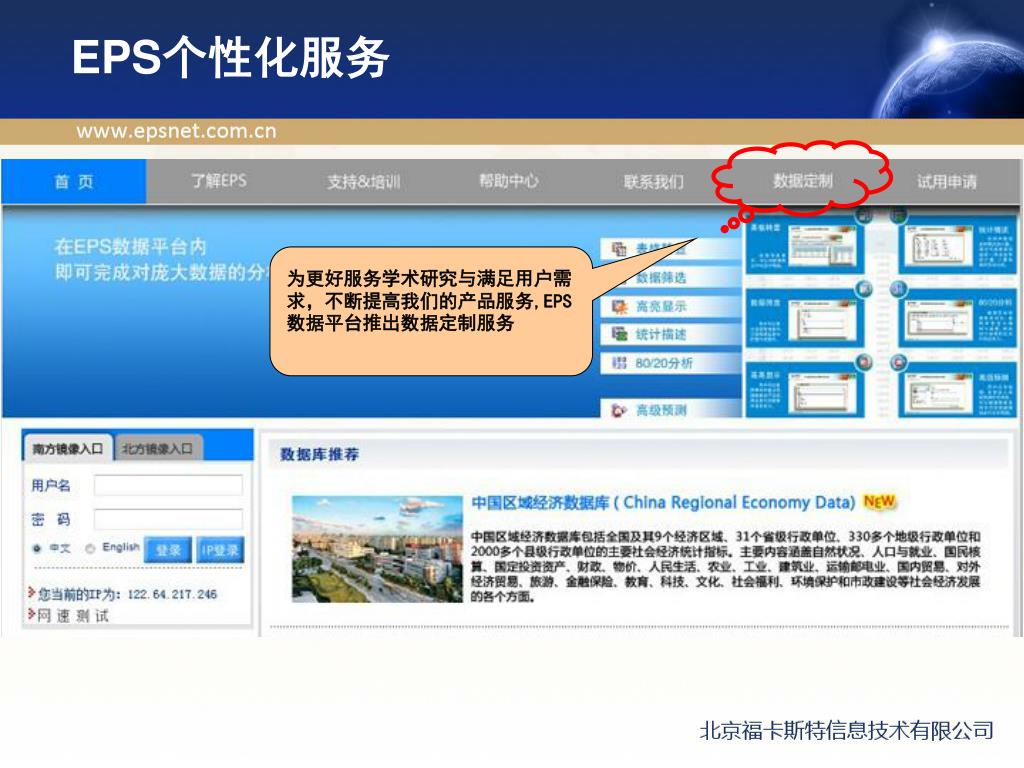
Task: Click the 表格转置 feature icon
Action: 618,248
